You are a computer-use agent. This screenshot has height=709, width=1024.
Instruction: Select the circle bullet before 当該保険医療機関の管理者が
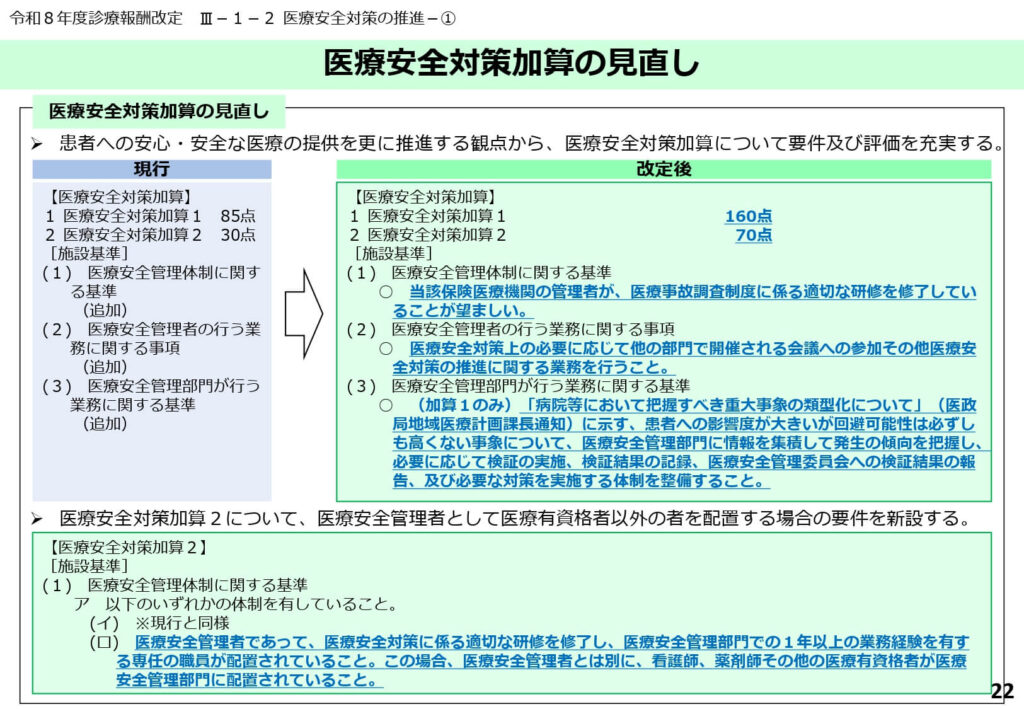pos(385,291)
